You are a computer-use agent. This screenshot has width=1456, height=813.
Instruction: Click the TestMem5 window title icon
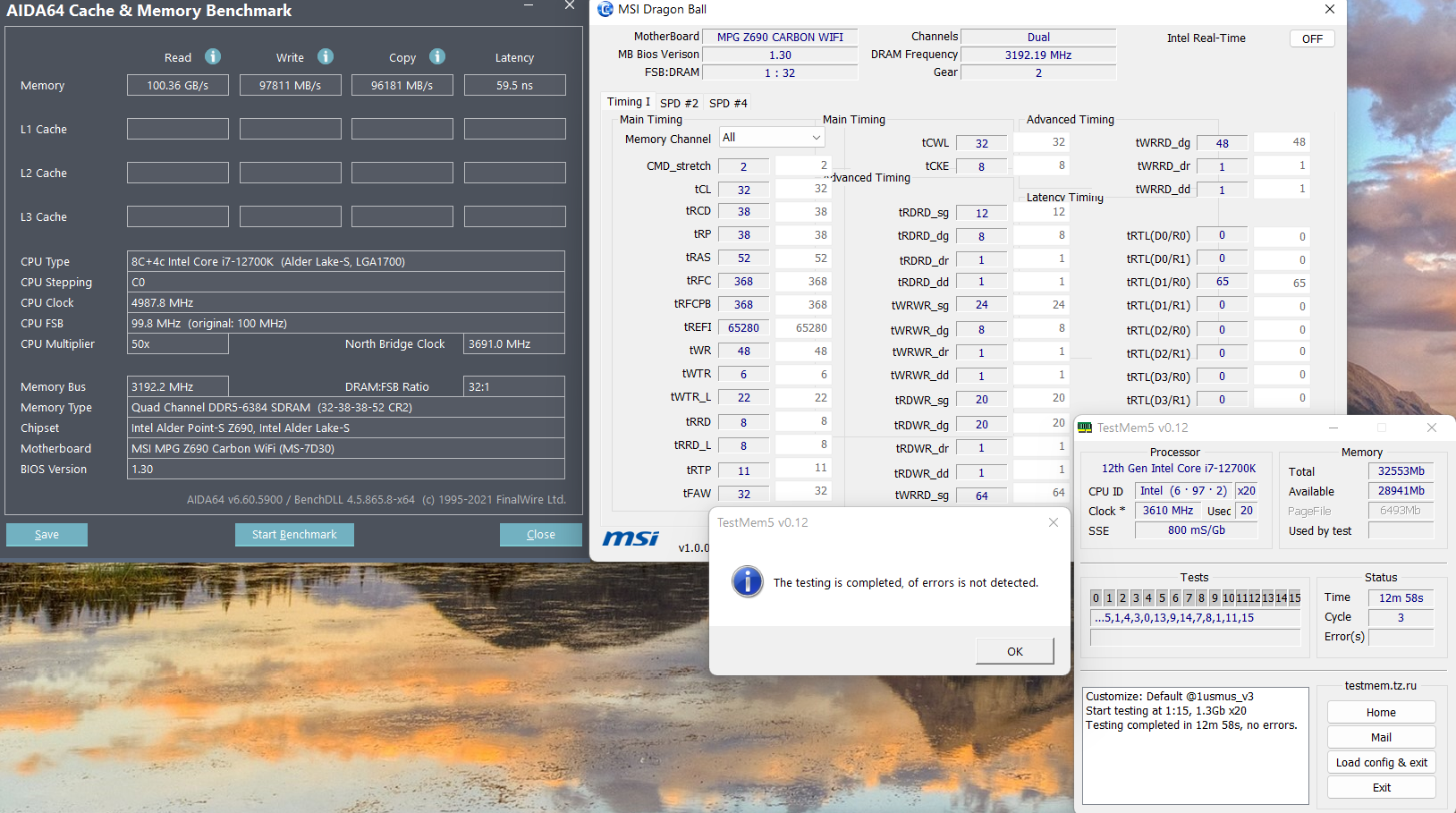[1085, 428]
